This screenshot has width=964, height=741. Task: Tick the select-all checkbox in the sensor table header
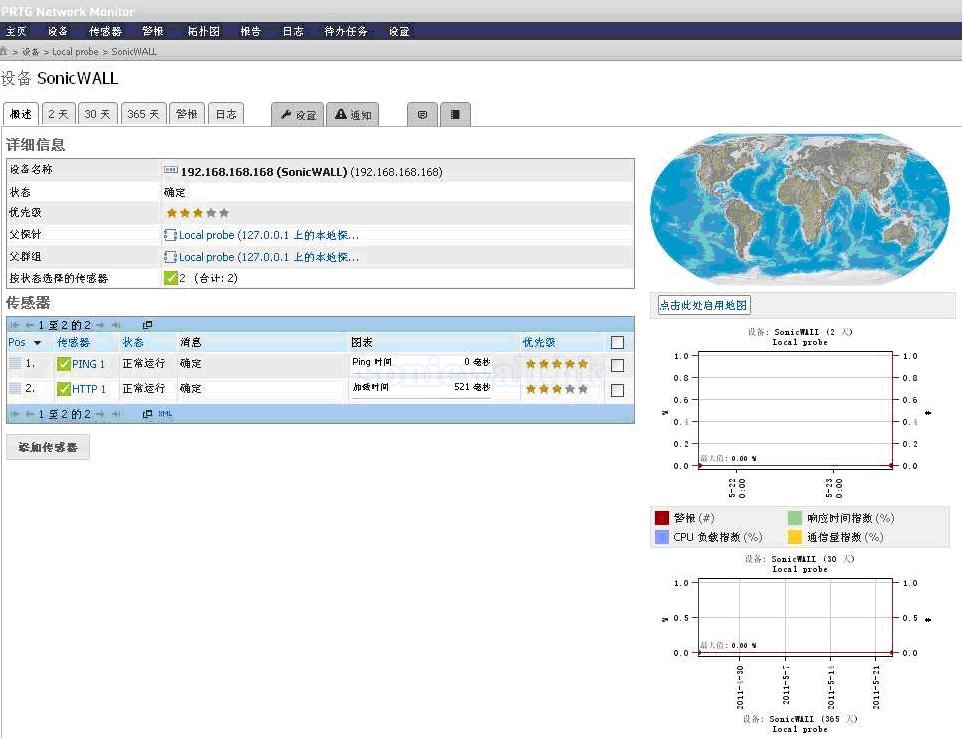pyautogui.click(x=618, y=343)
